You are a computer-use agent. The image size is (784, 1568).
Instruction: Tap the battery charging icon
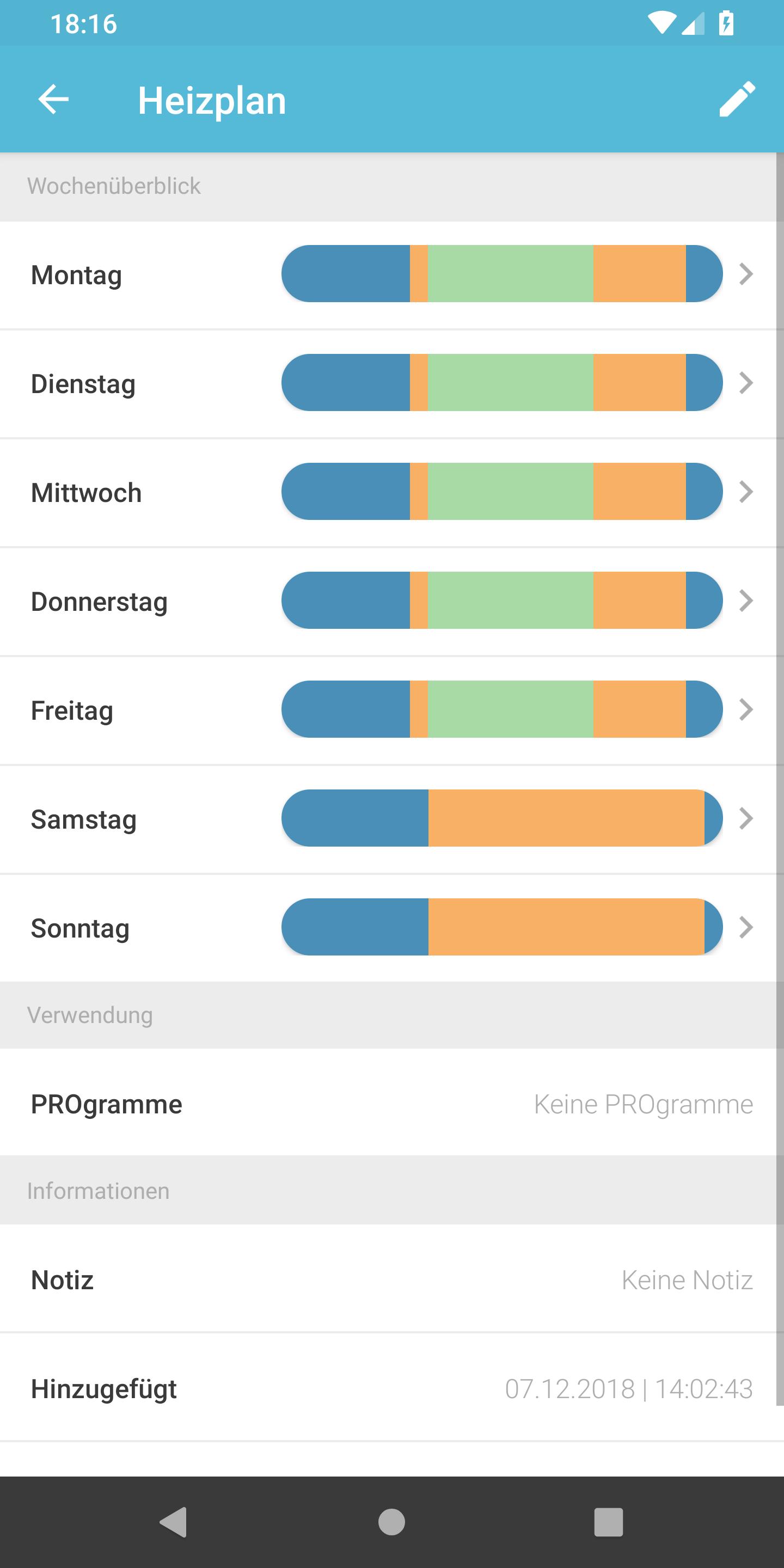(726, 23)
